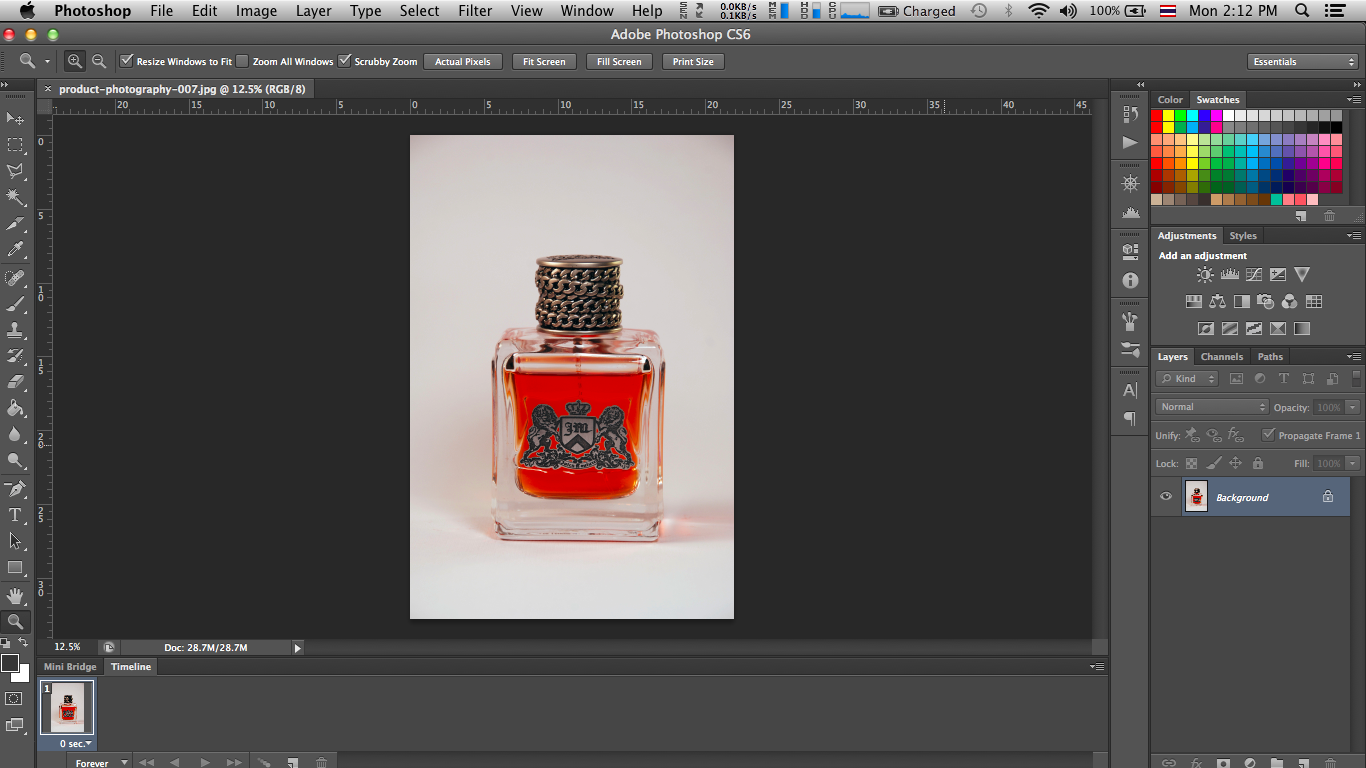Open the Character panel icon

pos(1131,390)
